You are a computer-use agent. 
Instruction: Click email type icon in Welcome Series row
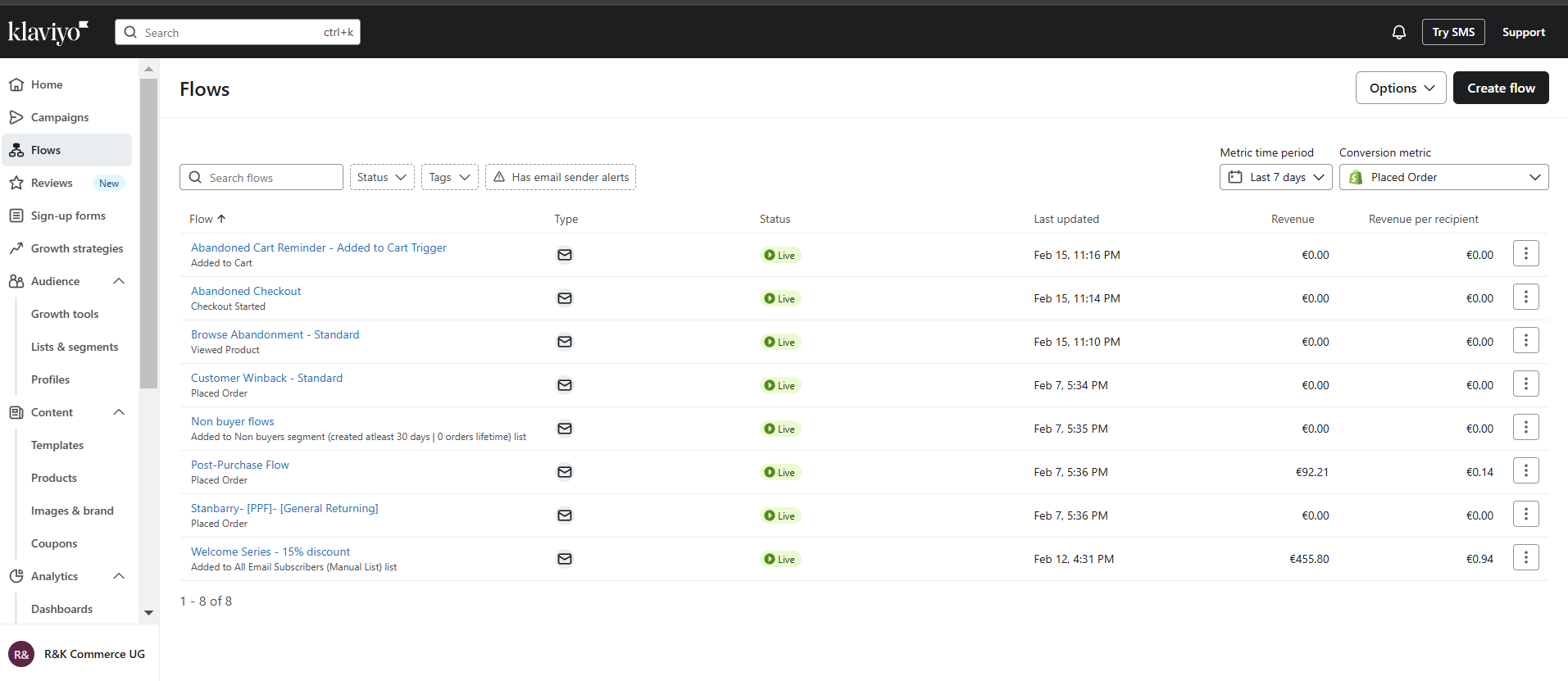tap(565, 559)
